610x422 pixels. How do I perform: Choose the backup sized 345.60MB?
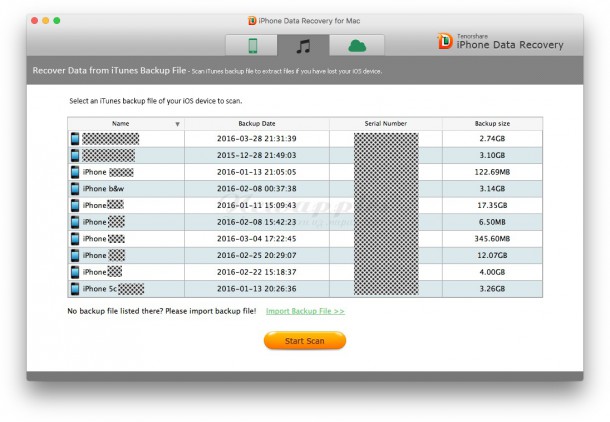coord(492,239)
